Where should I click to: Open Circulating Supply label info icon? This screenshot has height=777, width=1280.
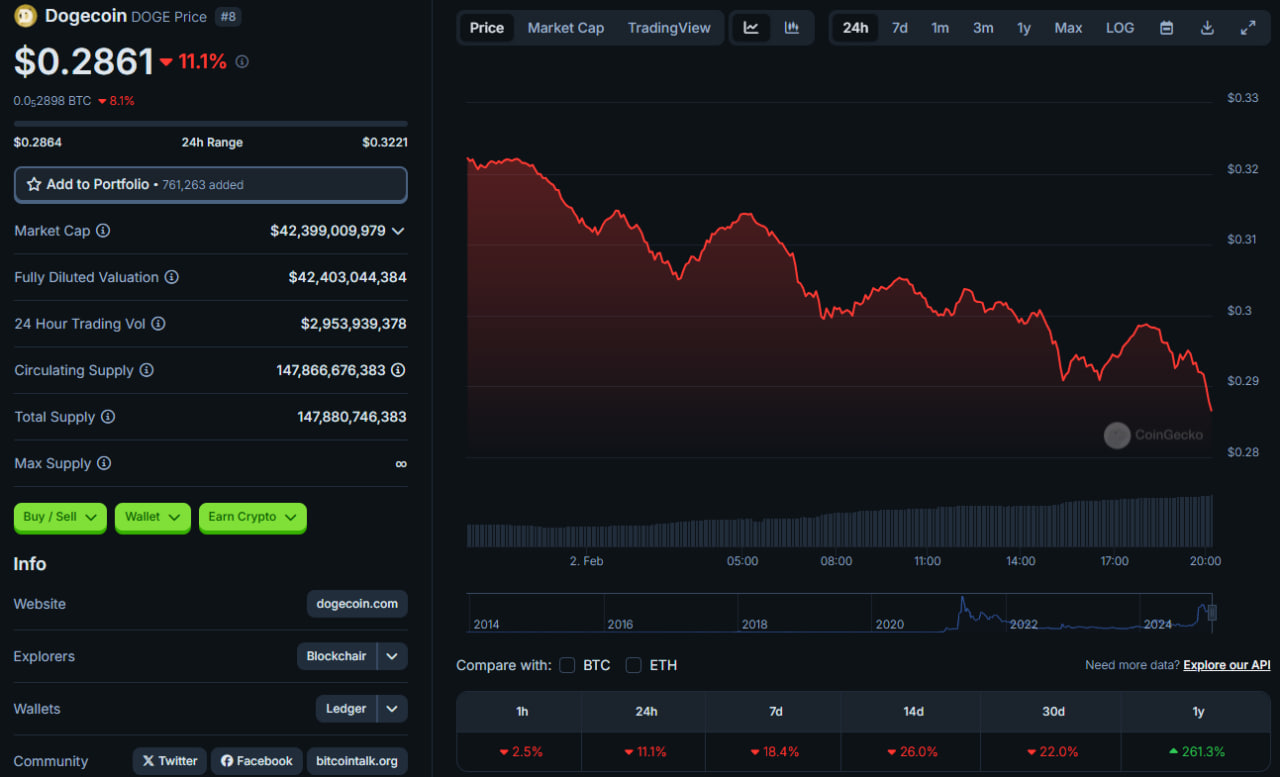tap(146, 370)
